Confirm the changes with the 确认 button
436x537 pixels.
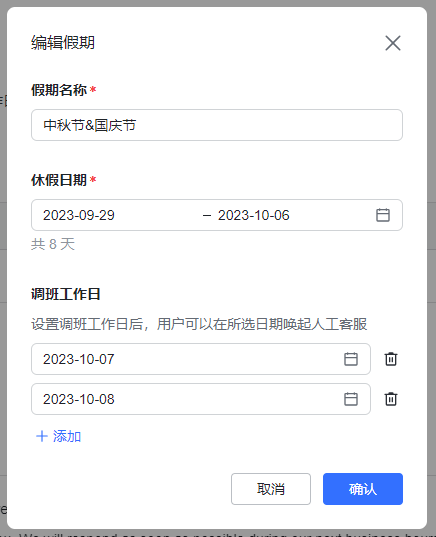click(x=363, y=489)
